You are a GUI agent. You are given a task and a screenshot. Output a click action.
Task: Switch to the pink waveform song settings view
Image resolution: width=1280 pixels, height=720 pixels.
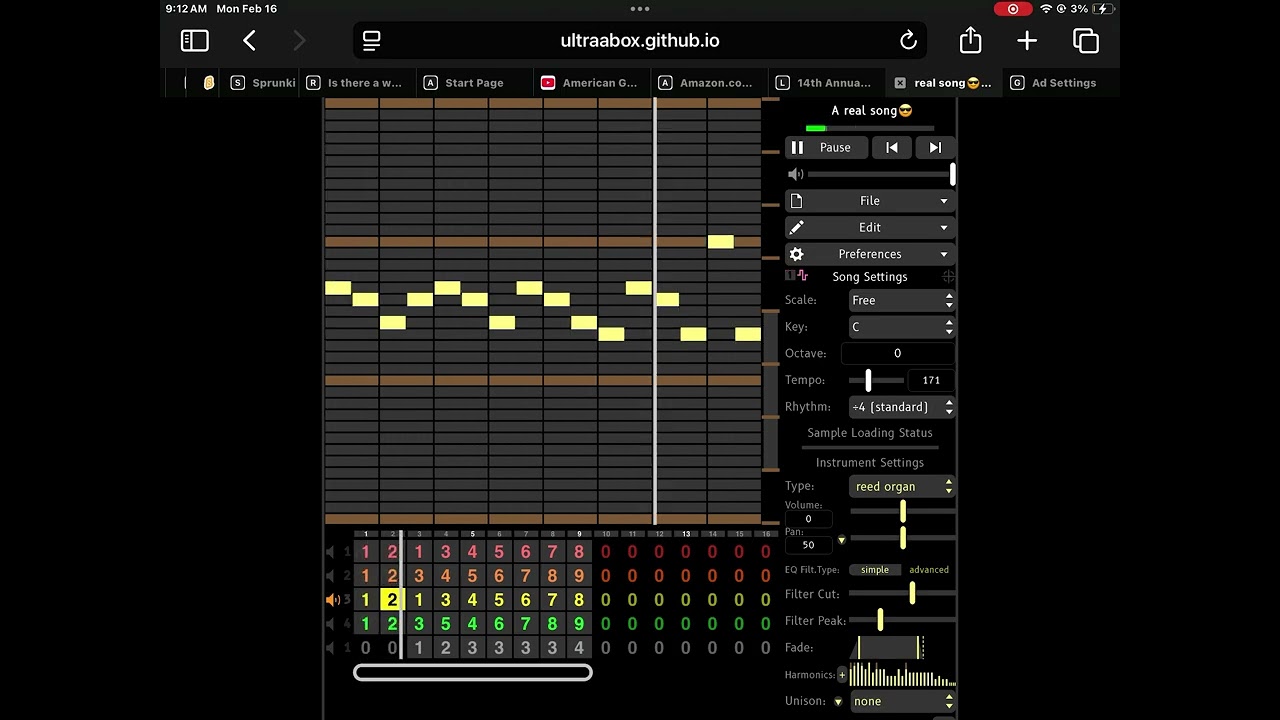pos(802,276)
